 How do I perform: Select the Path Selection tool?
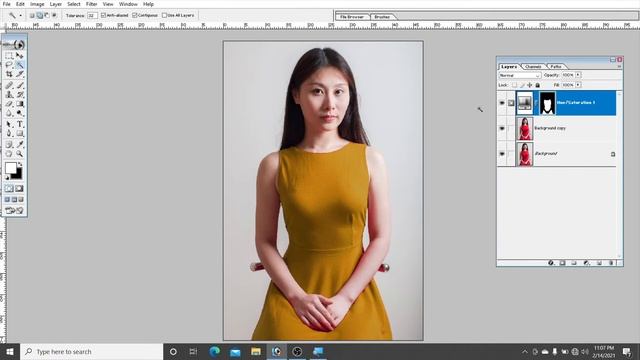pos(9,124)
